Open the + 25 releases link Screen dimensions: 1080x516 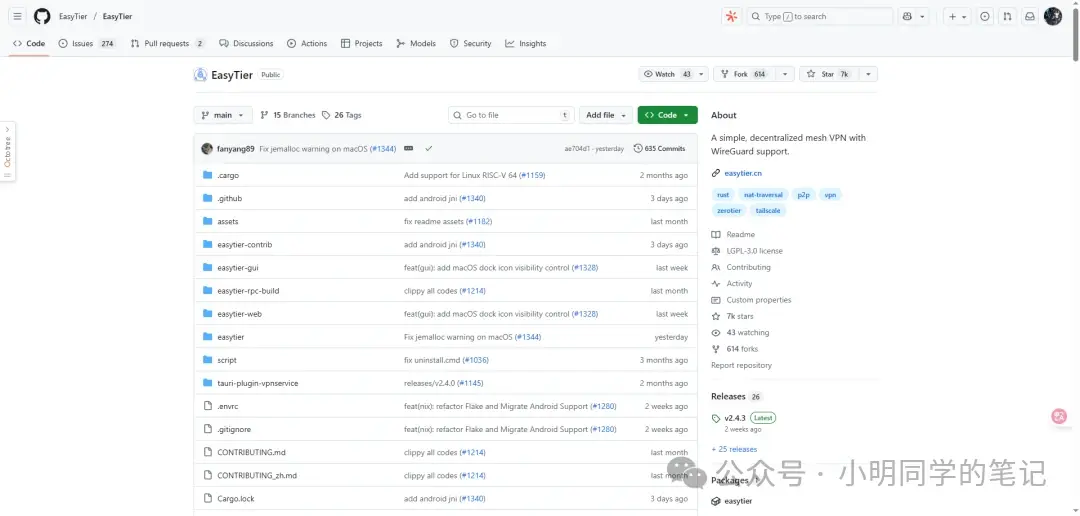tap(734, 448)
